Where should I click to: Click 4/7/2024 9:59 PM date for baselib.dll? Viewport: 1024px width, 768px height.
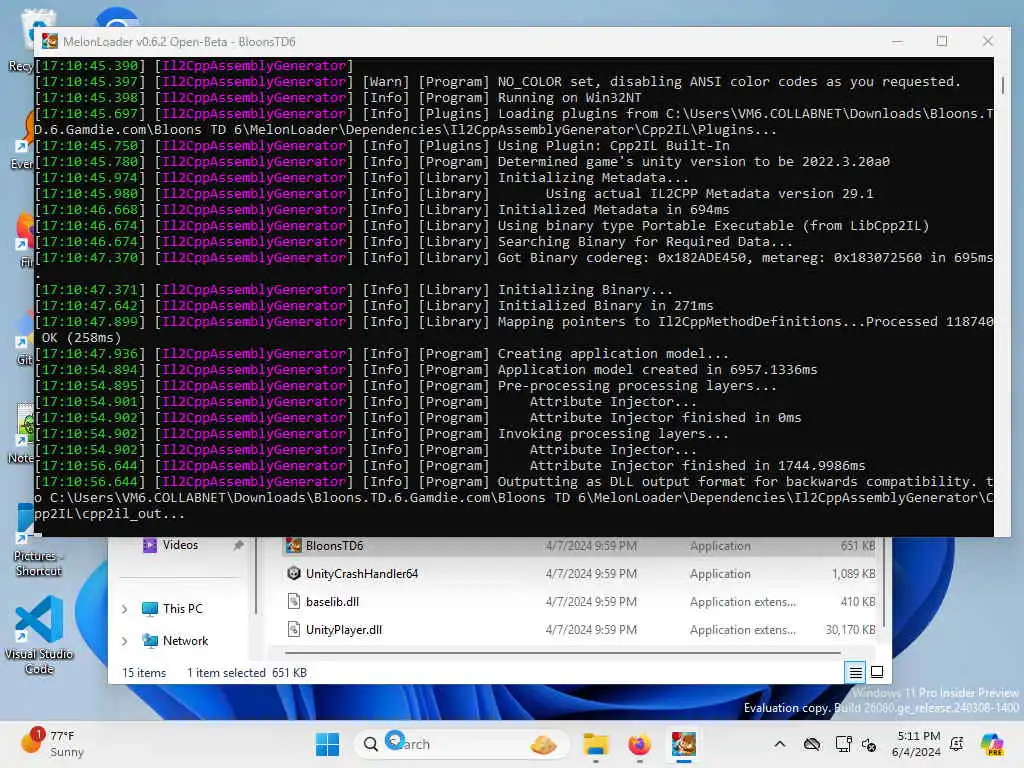[x=591, y=601]
